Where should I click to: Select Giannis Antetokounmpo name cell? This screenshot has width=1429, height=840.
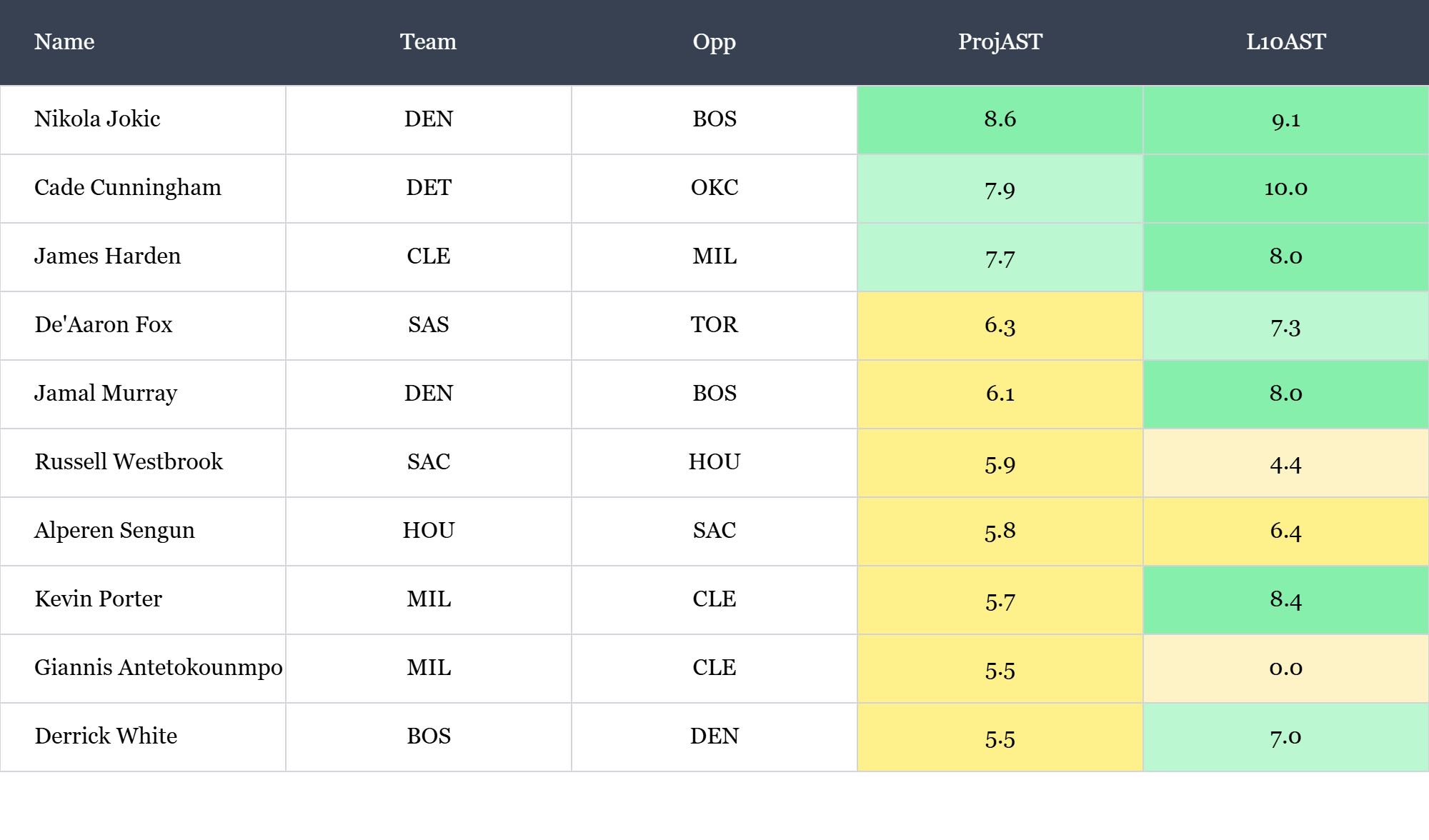(x=158, y=667)
